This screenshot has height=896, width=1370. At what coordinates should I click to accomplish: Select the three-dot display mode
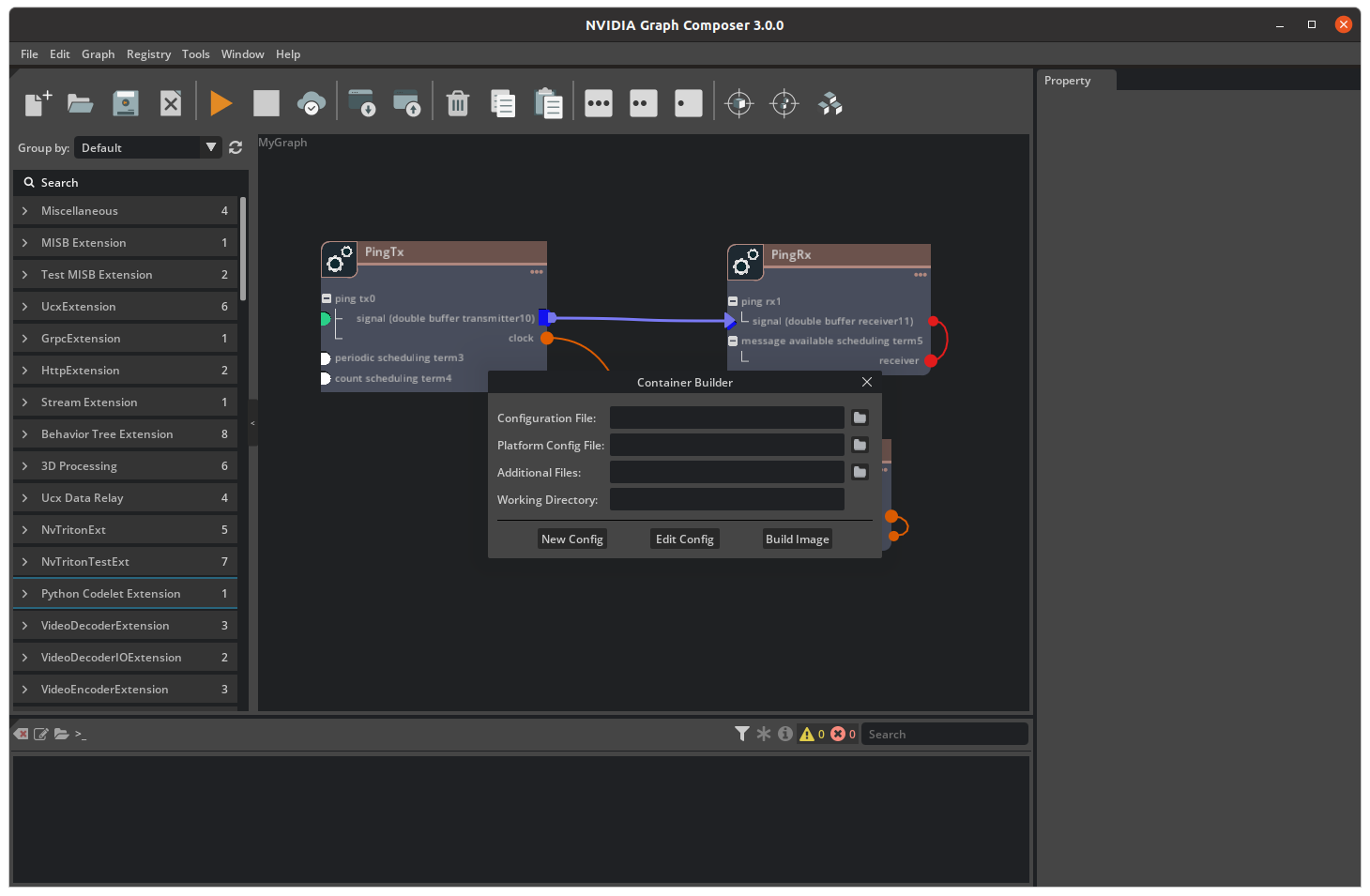(x=599, y=103)
